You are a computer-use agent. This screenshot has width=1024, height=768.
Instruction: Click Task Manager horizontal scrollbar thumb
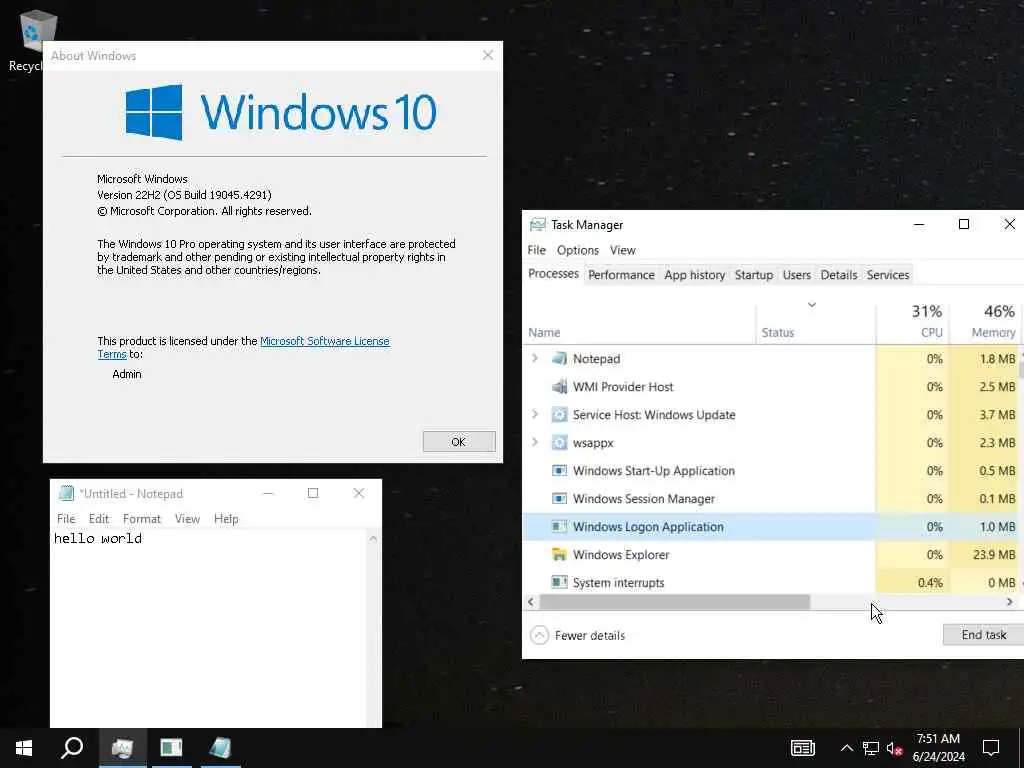pyautogui.click(x=675, y=601)
